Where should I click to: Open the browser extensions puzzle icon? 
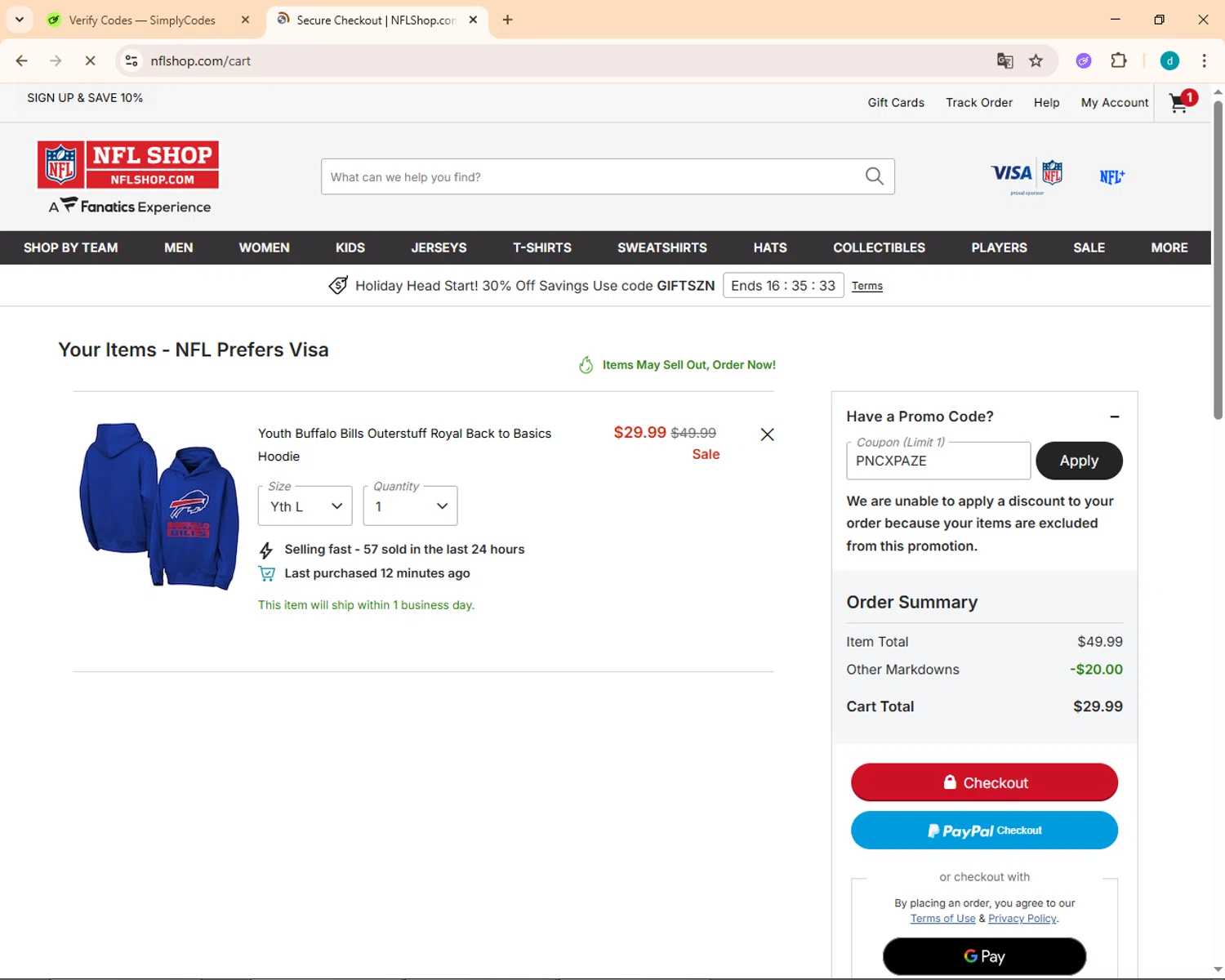point(1119,60)
